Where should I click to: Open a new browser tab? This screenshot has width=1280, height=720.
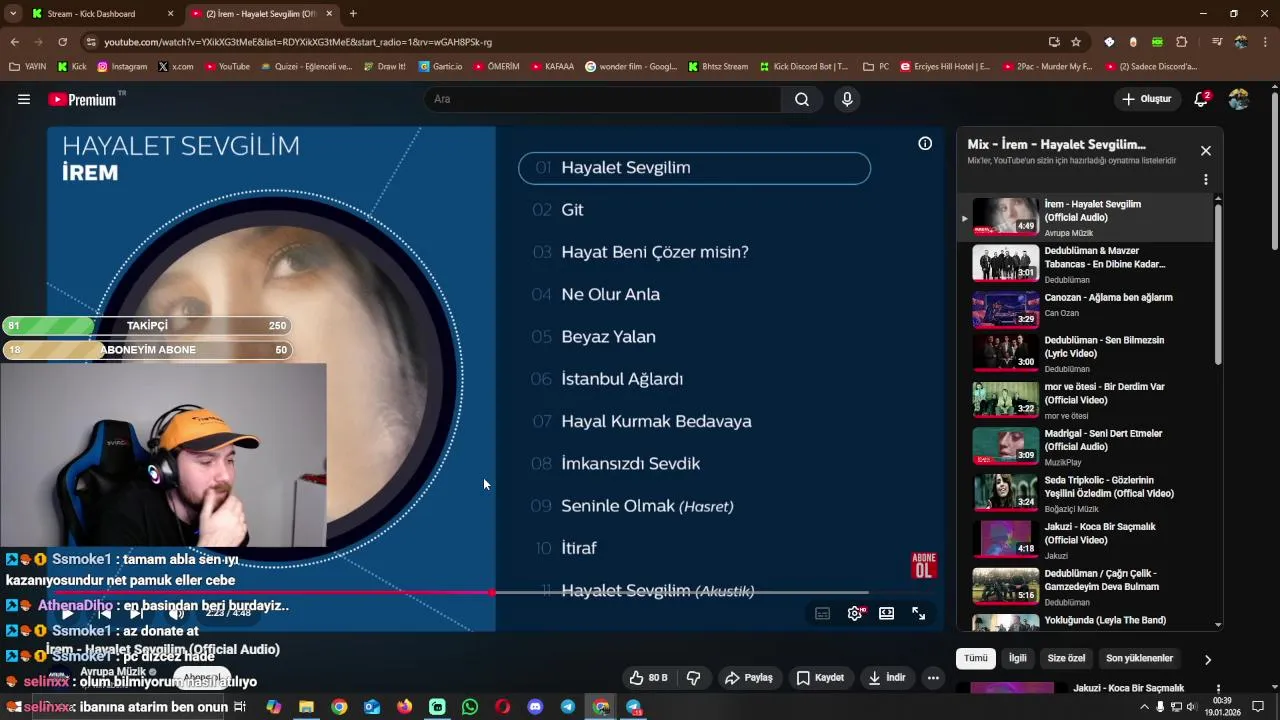tap(353, 14)
